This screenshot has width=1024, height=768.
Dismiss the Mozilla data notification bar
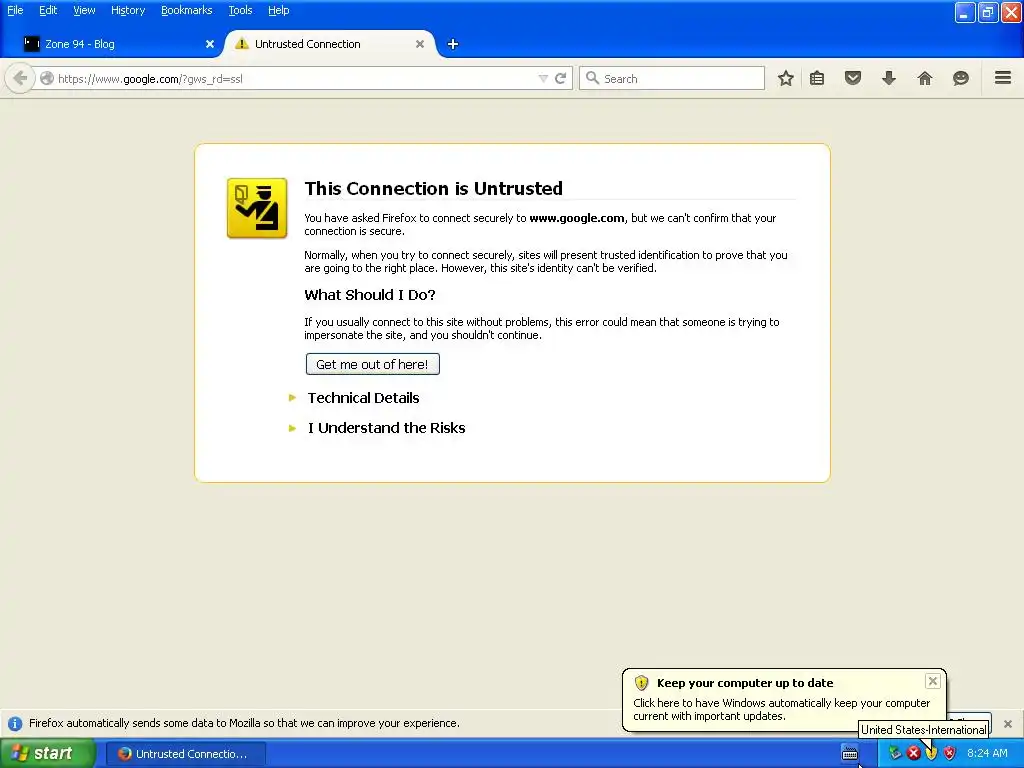click(x=1008, y=724)
